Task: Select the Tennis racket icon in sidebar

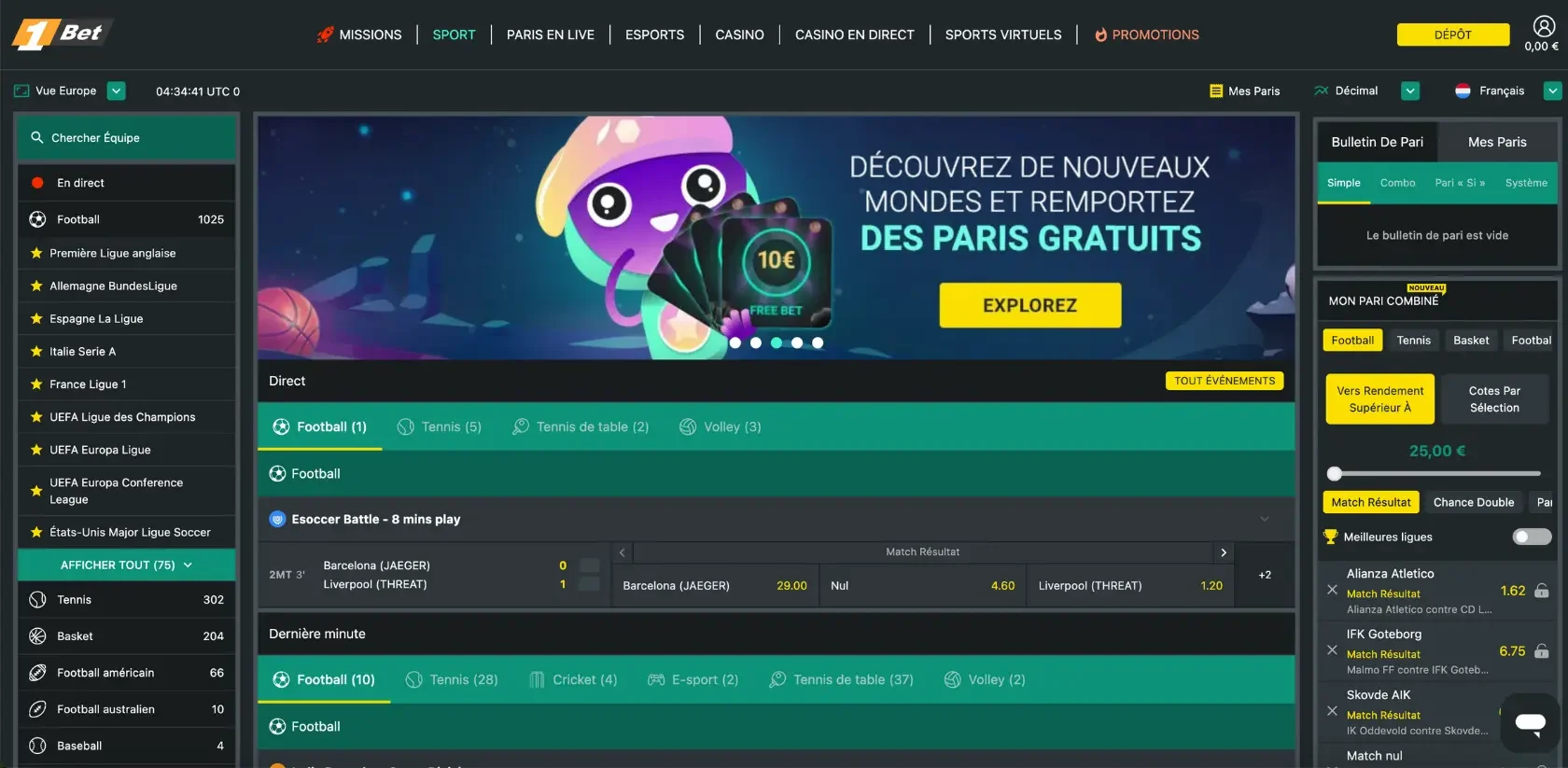Action: (37, 600)
